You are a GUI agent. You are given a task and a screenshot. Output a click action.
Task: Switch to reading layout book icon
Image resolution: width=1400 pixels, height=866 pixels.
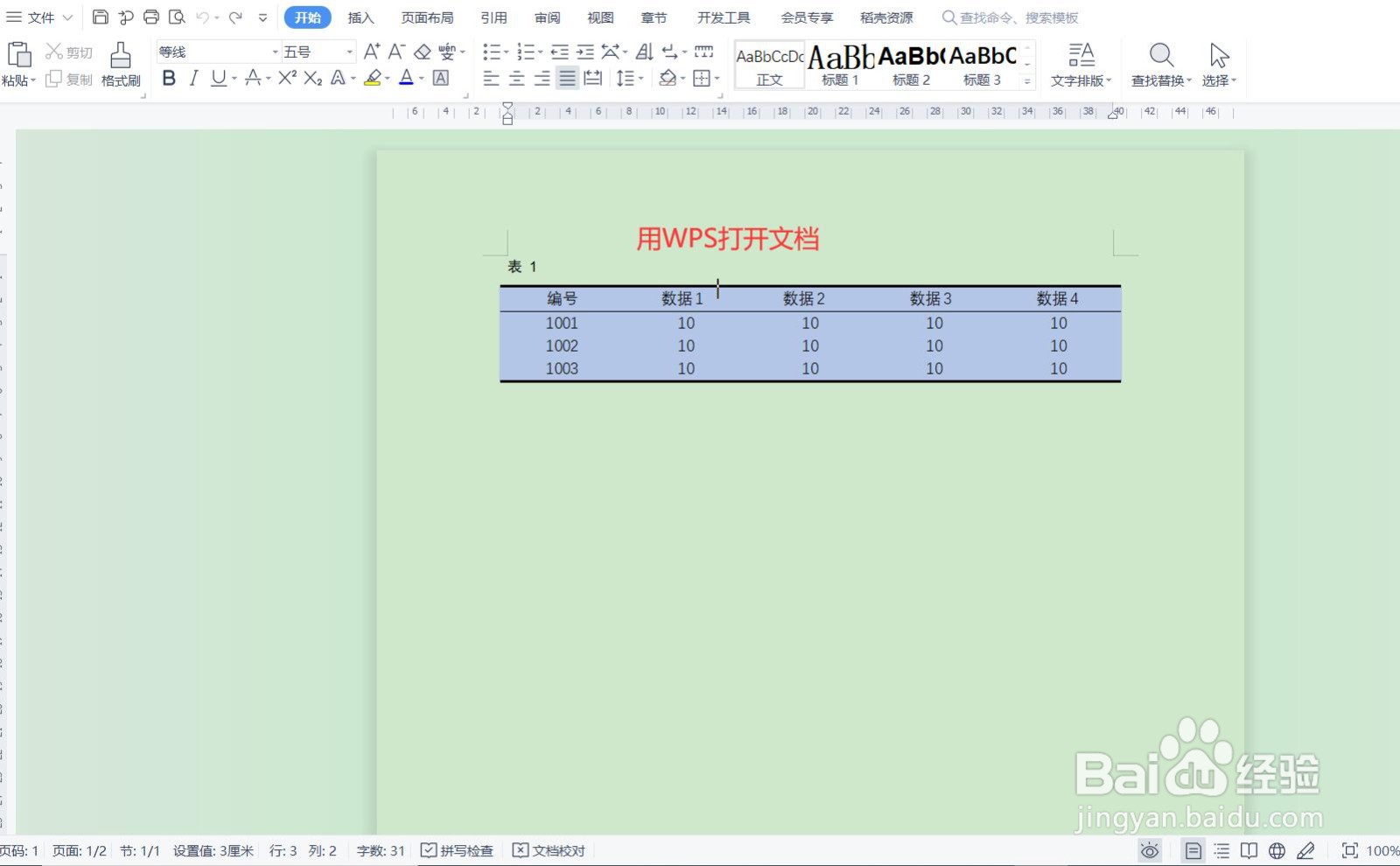point(1249,850)
